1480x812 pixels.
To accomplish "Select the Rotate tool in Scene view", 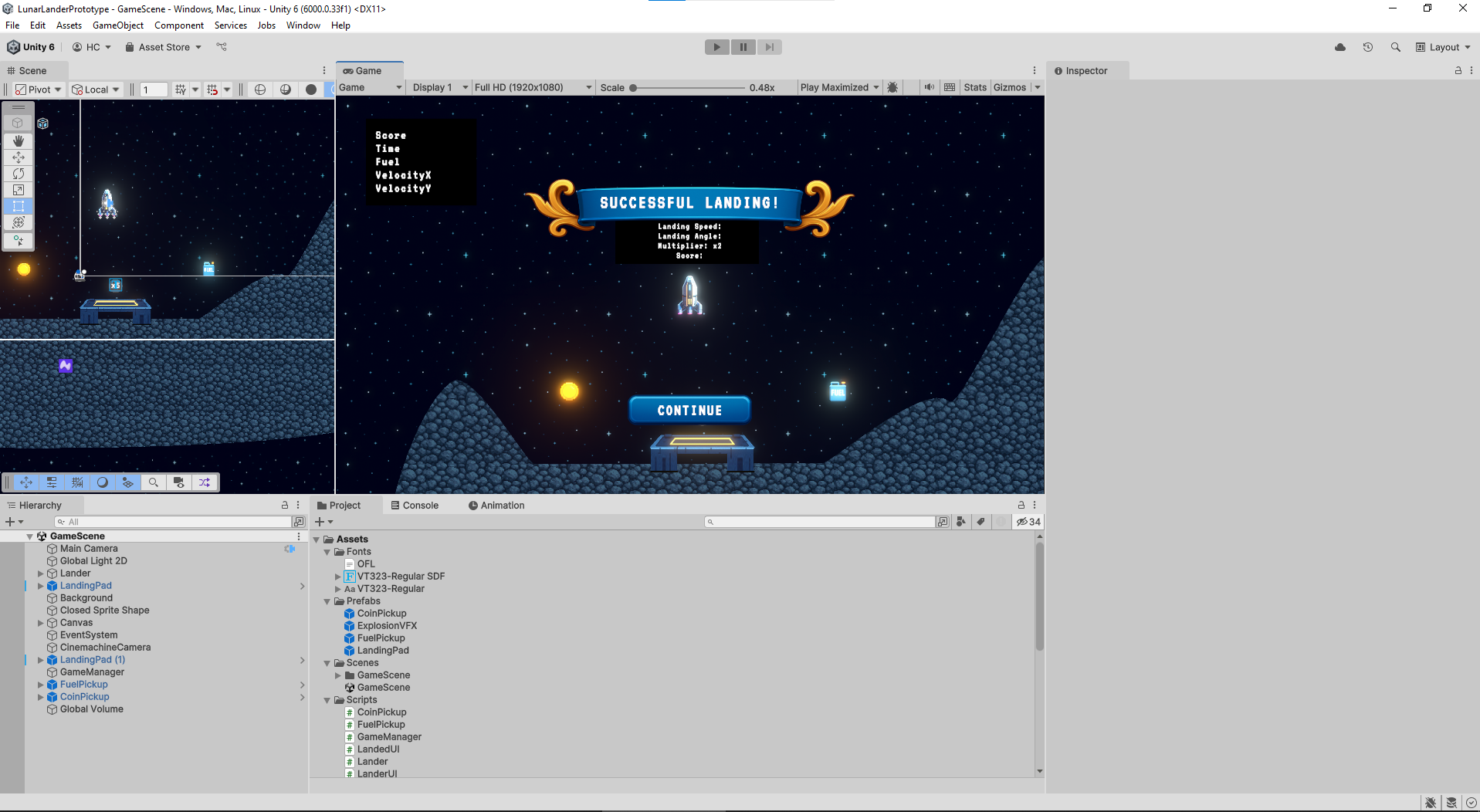I will click(19, 174).
